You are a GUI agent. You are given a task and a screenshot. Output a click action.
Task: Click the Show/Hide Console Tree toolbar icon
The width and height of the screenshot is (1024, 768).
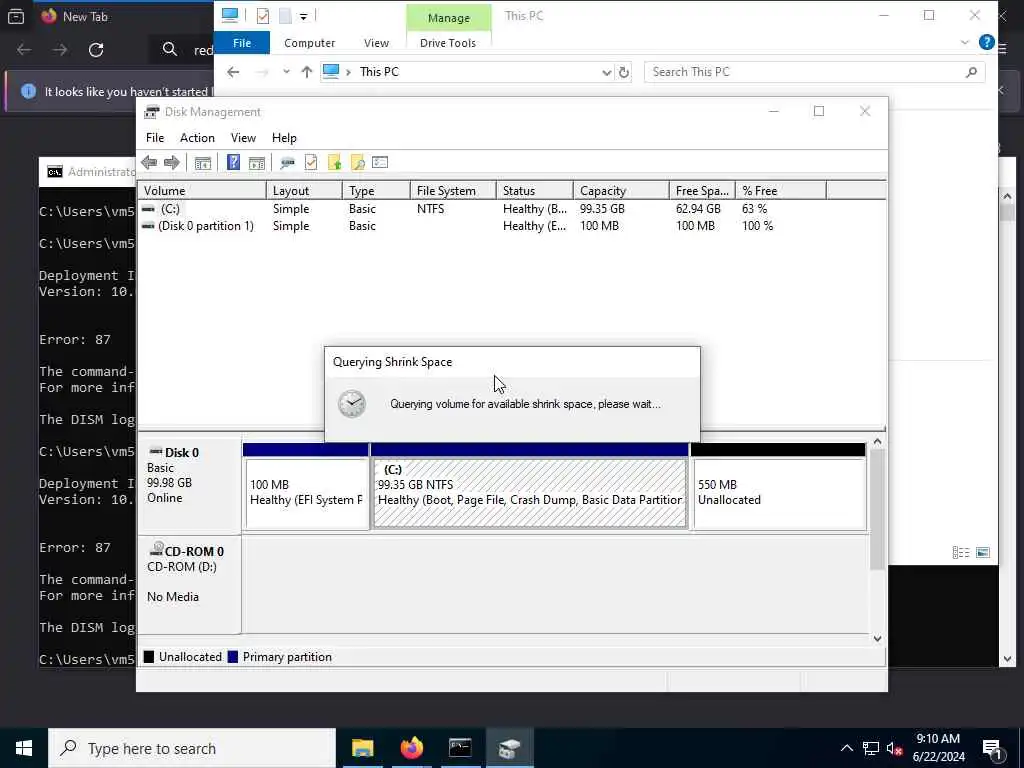coord(202,163)
